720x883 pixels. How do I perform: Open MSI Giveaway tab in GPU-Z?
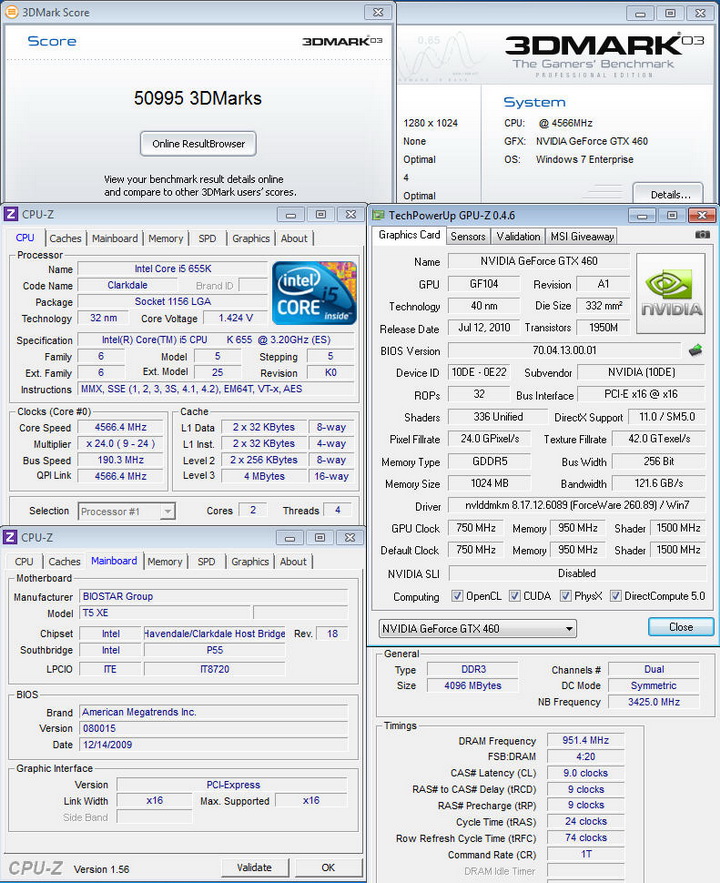(582, 237)
